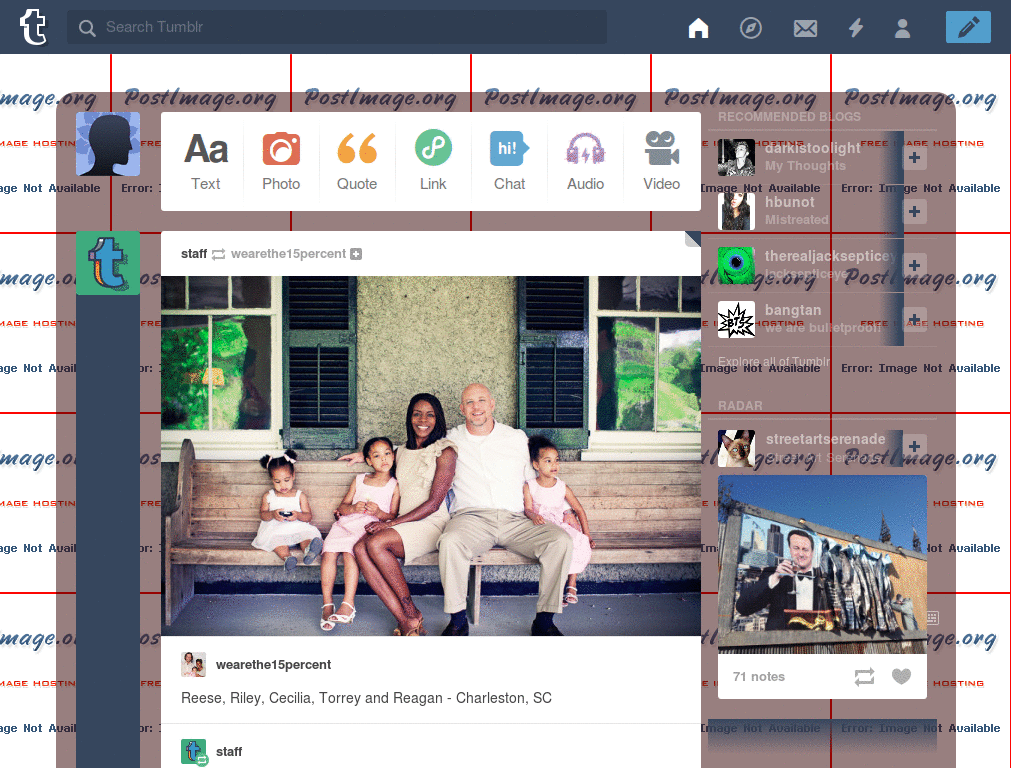This screenshot has height=768, width=1024.
Task: Follow hbunot with plus button
Action: [914, 212]
